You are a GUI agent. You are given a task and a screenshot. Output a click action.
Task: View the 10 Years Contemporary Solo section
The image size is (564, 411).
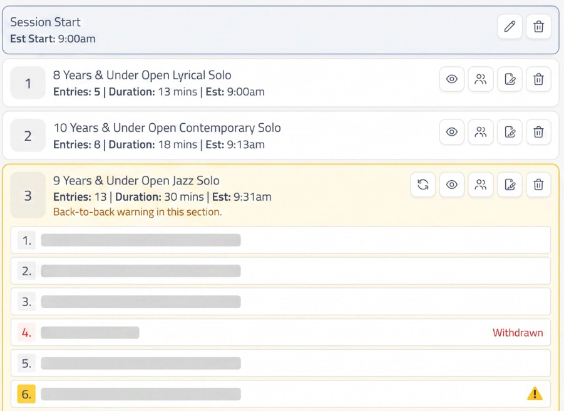[x=452, y=132]
